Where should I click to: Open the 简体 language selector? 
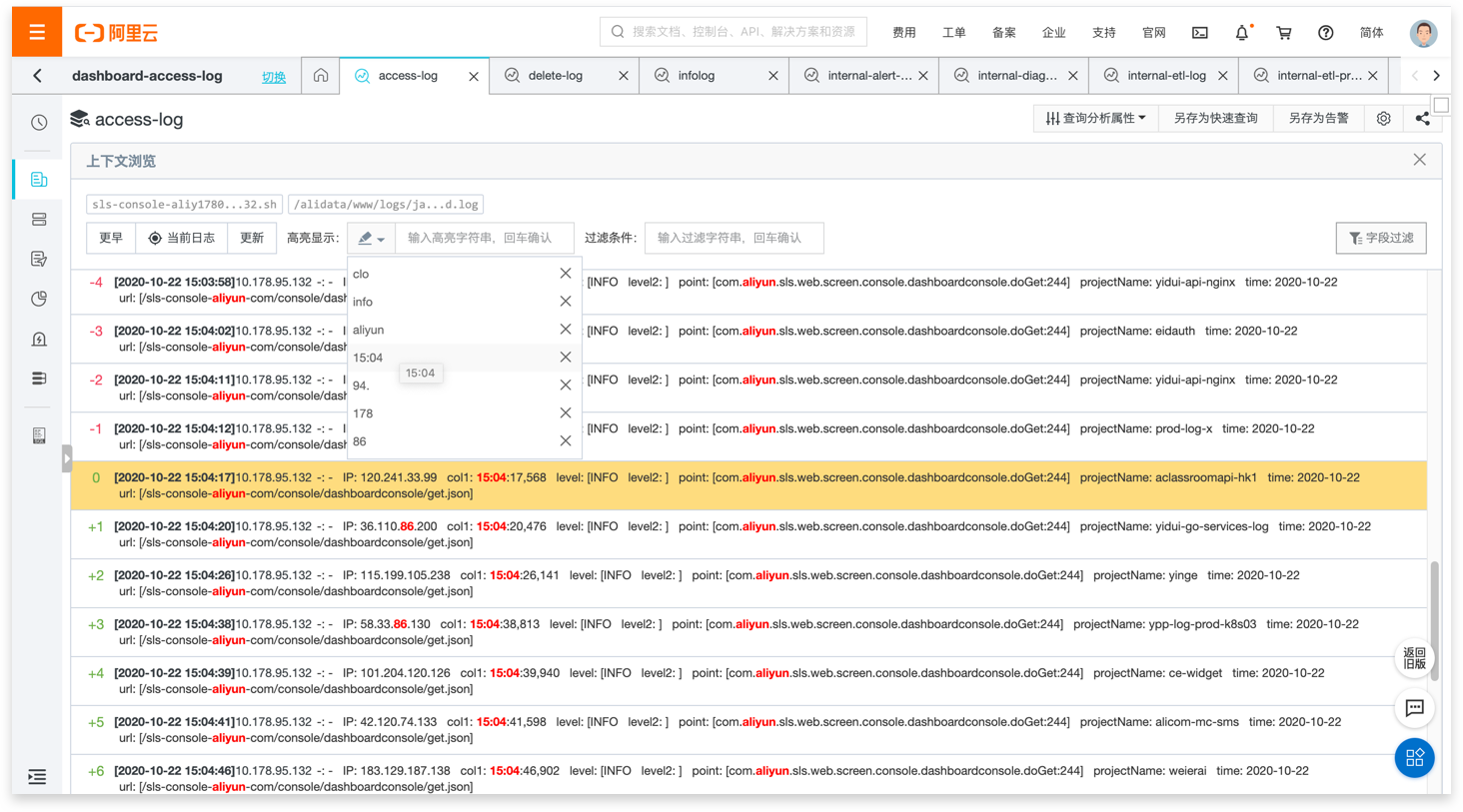coord(1372,33)
